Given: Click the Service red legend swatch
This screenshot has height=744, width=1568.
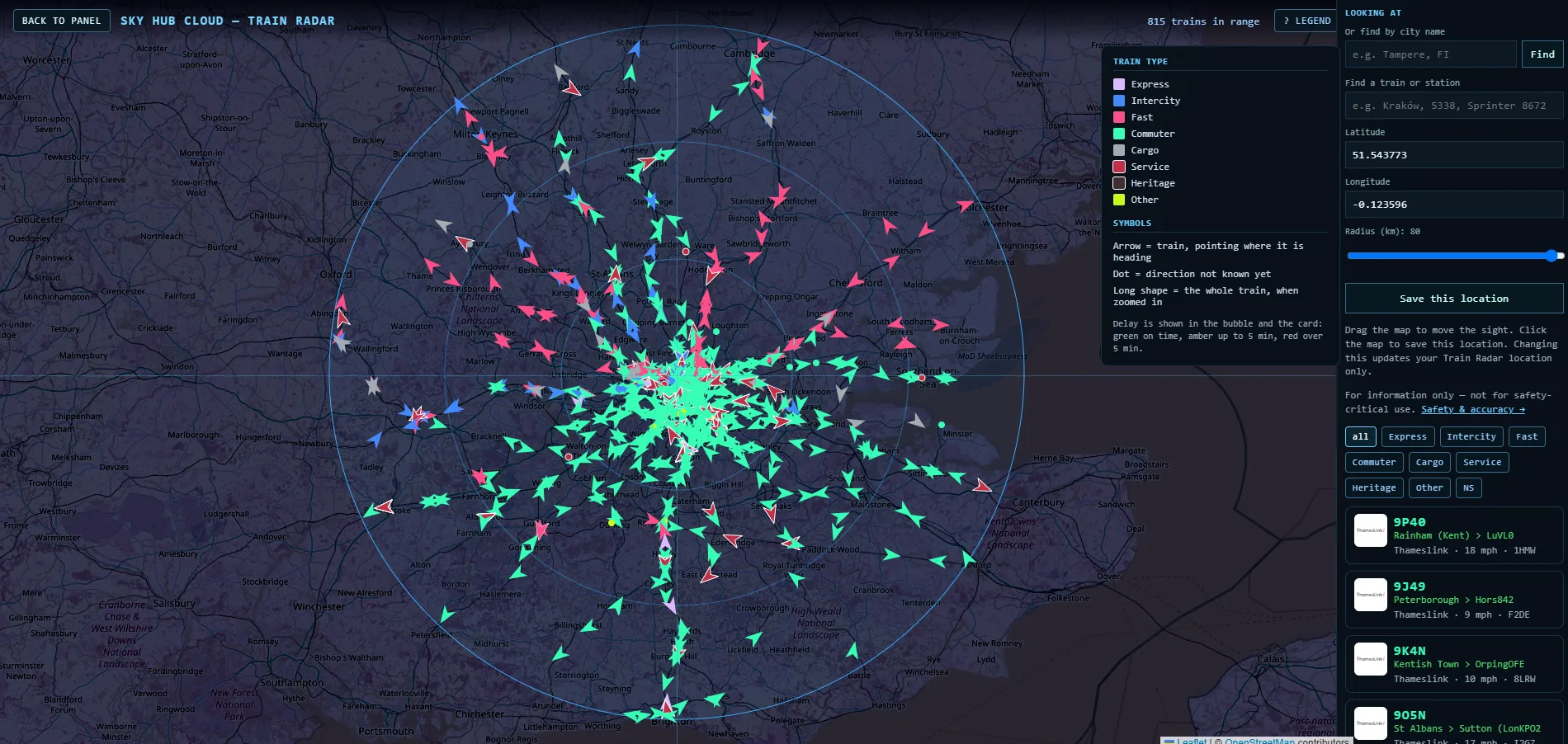Looking at the screenshot, I should (x=1119, y=167).
